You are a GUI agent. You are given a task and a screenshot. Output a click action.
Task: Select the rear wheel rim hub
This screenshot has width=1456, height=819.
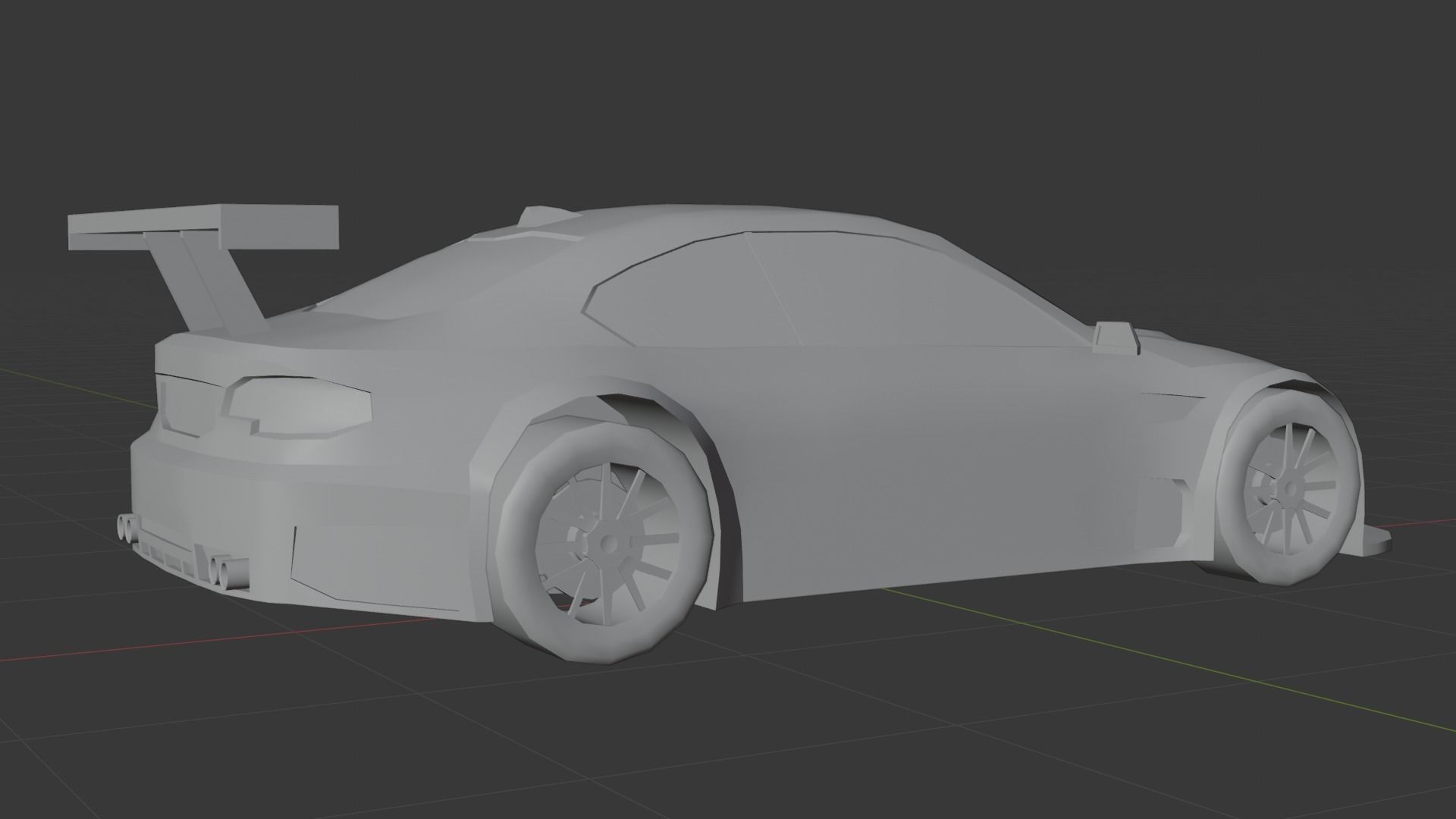(x=607, y=543)
